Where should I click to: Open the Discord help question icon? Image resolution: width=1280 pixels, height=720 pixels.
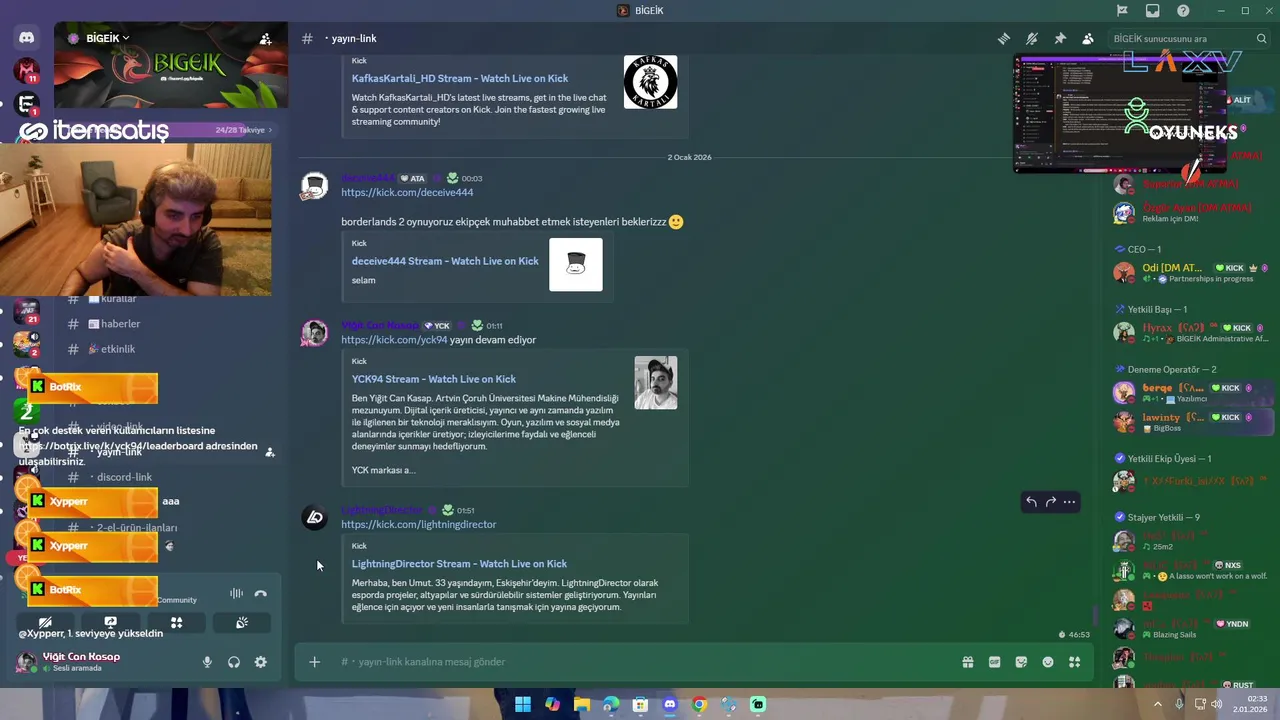[1183, 10]
